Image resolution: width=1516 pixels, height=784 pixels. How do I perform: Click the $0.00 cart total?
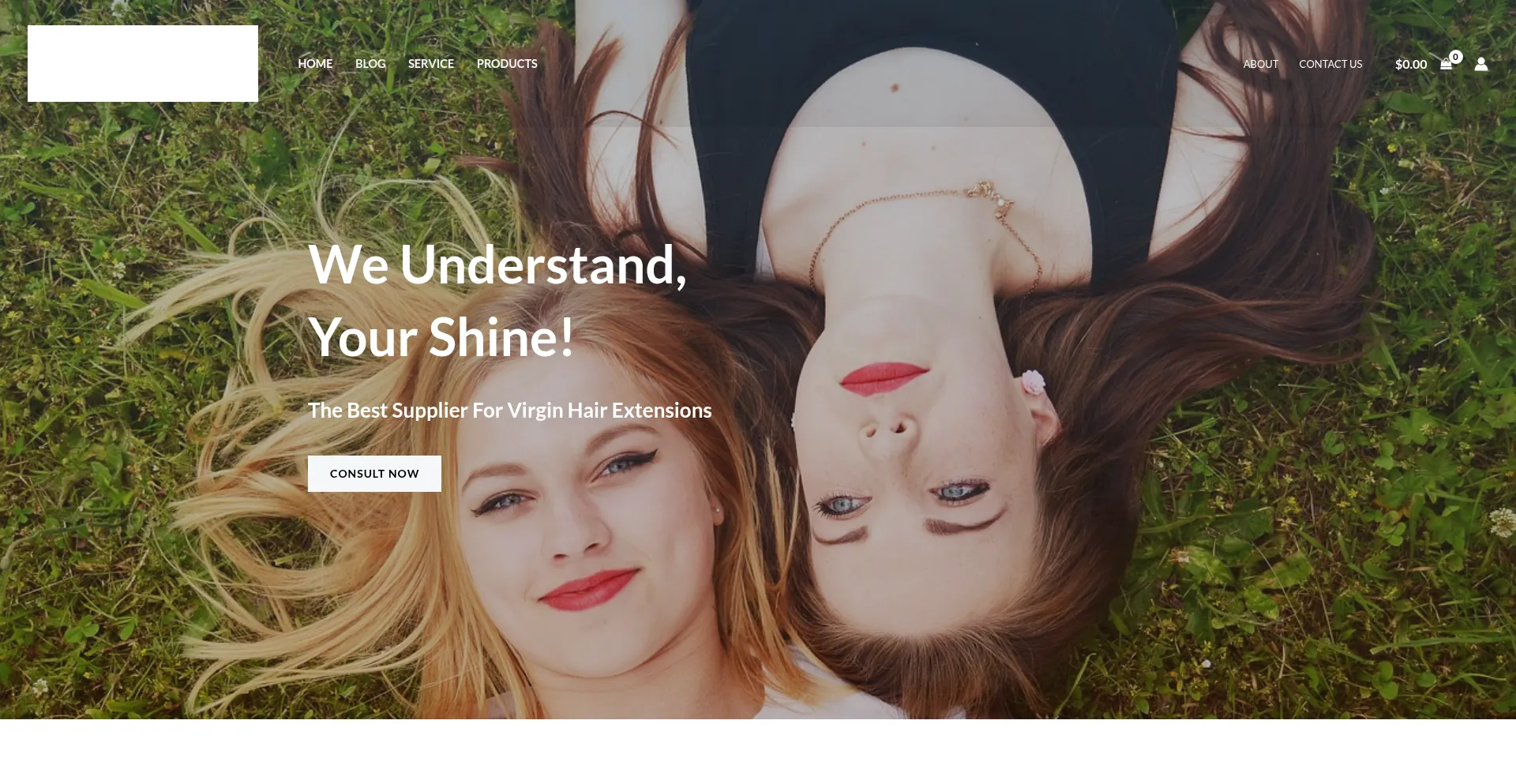[x=1411, y=65]
